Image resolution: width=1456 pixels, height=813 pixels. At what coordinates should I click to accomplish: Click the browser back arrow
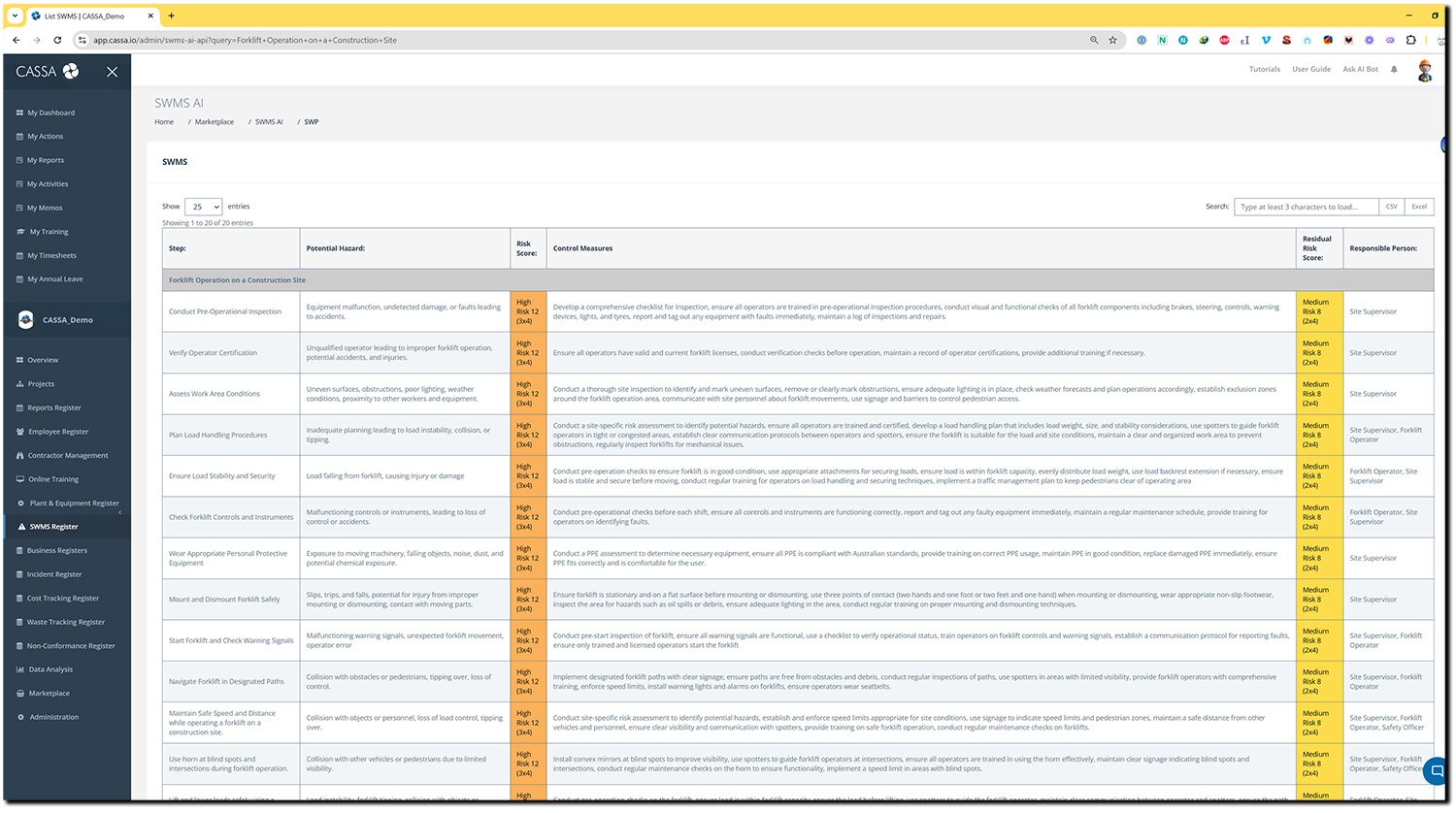click(x=17, y=40)
